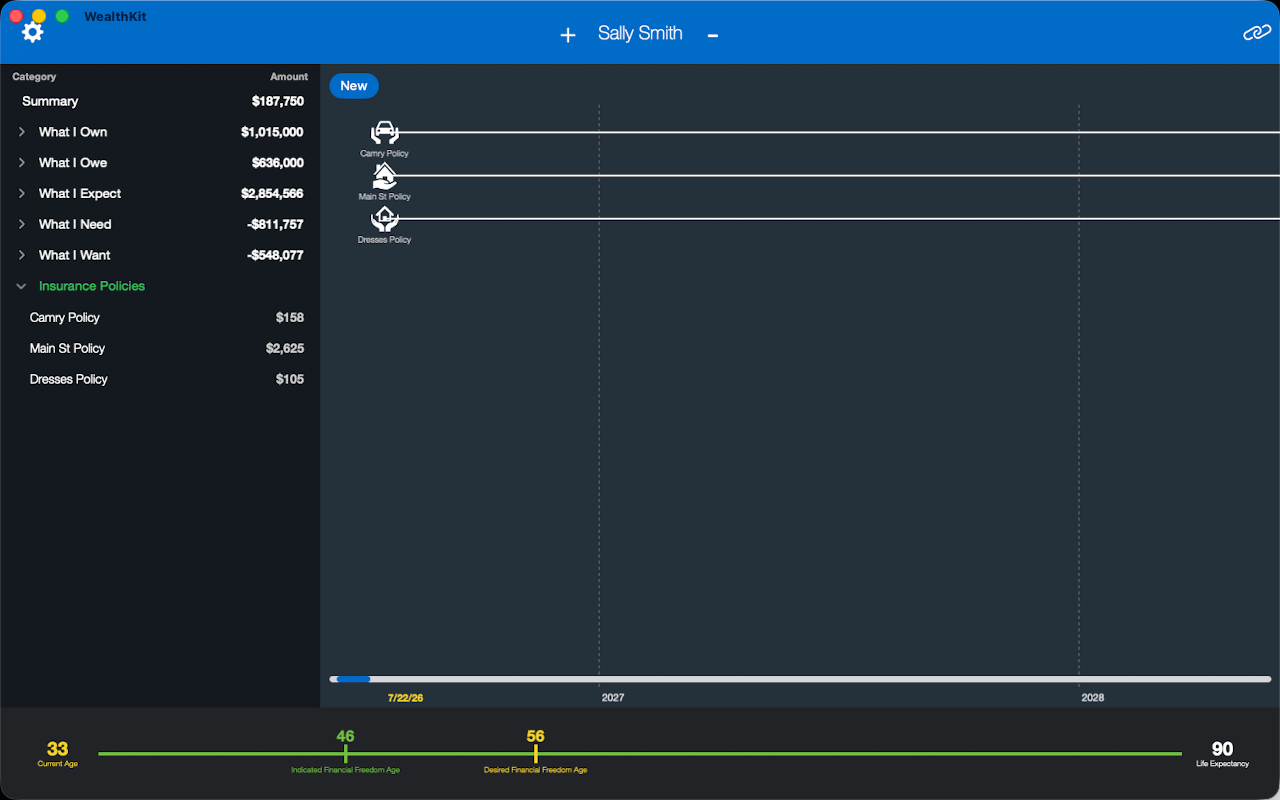Click the WealthKit window title
The width and height of the screenshot is (1280, 800).
tap(115, 17)
